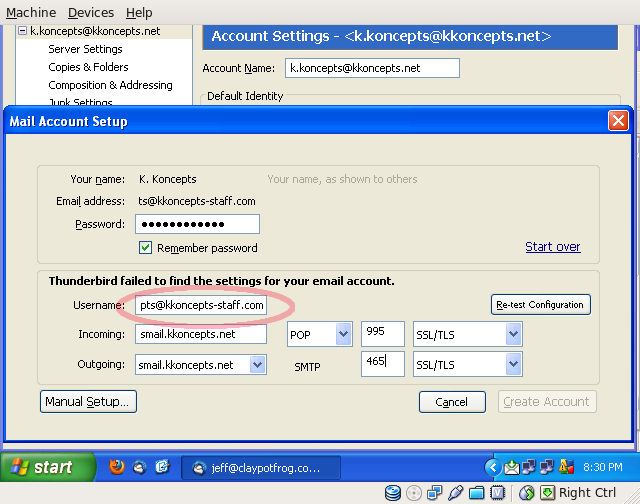Open the Devices menu
The width and height of the screenshot is (640, 504).
coord(91,13)
